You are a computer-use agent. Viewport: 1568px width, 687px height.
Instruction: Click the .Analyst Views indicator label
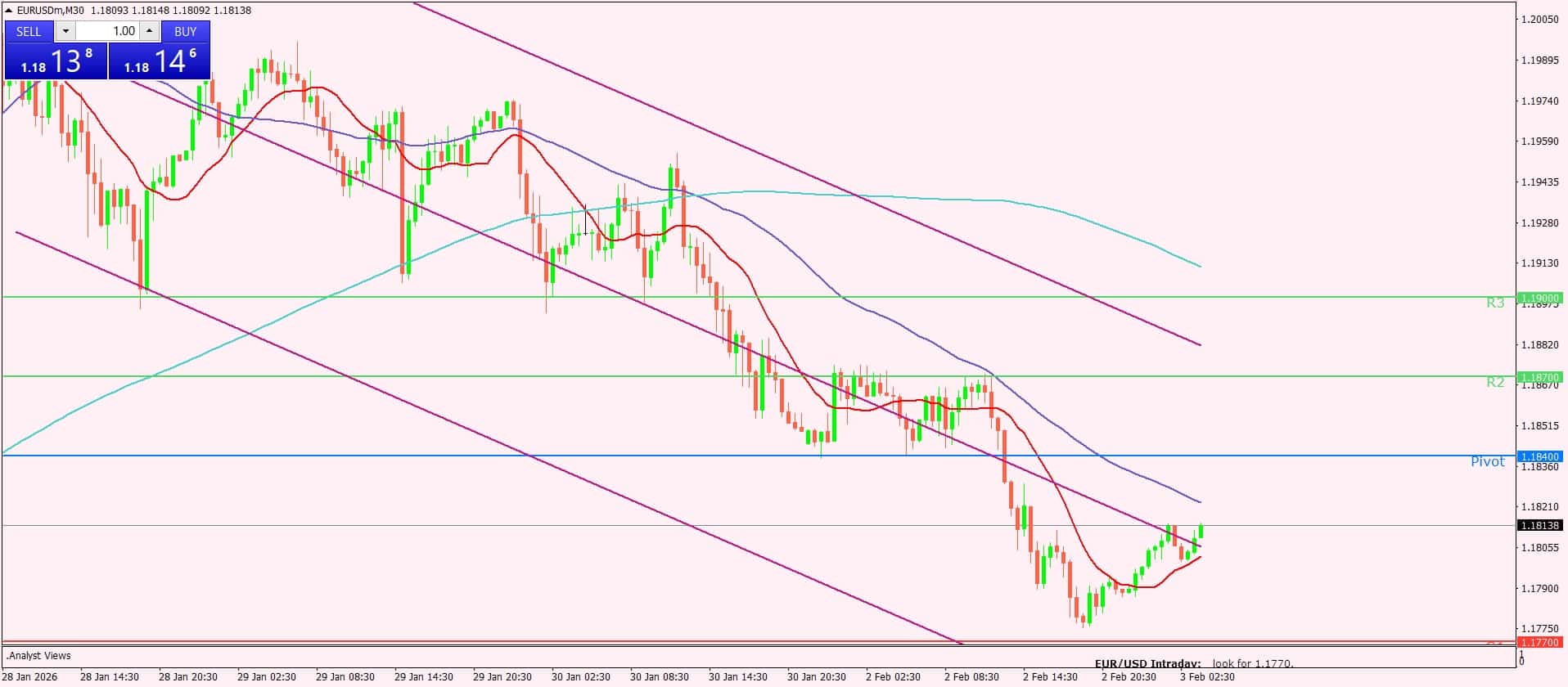38,656
